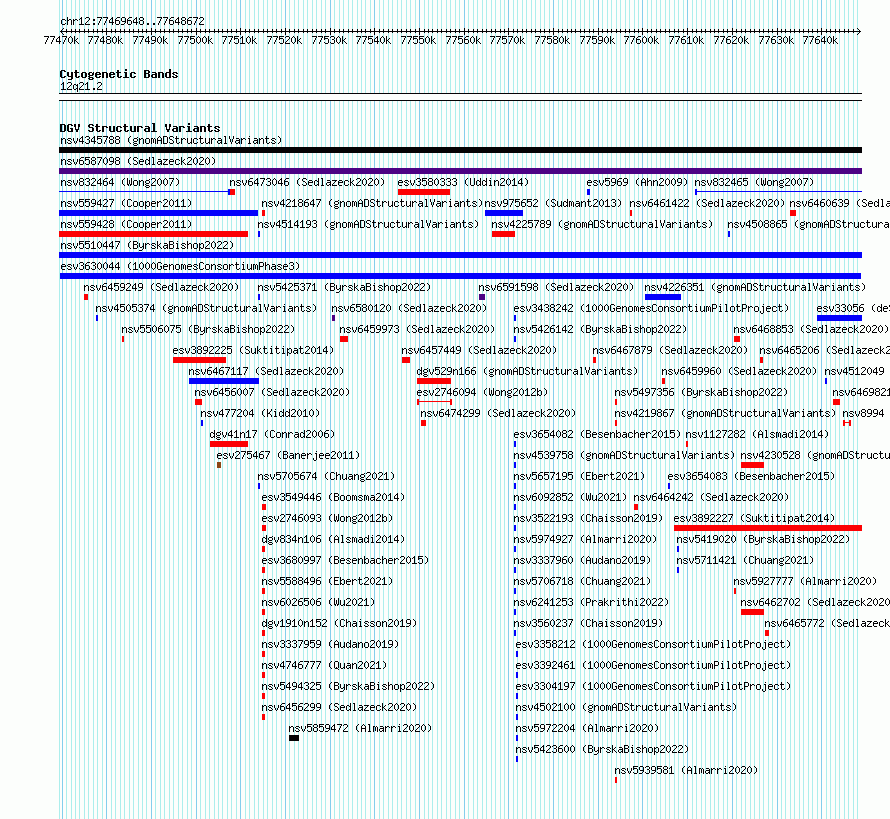Open nsv5423600 (ByrskaBishop2022) label
This screenshot has width=890, height=819.
[602, 749]
